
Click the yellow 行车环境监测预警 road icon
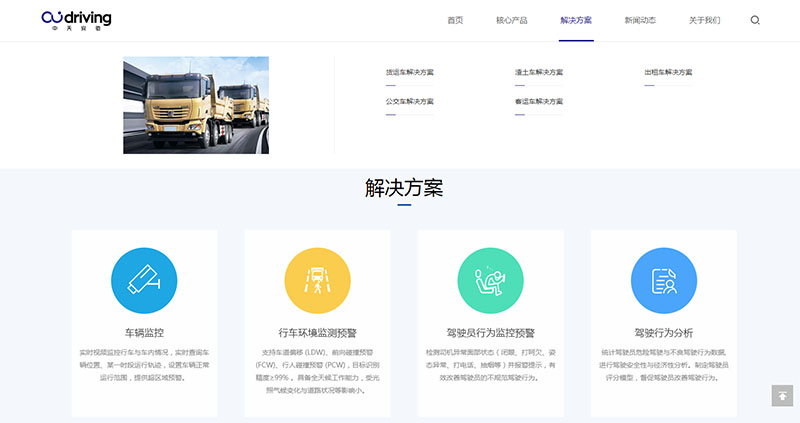(x=317, y=282)
